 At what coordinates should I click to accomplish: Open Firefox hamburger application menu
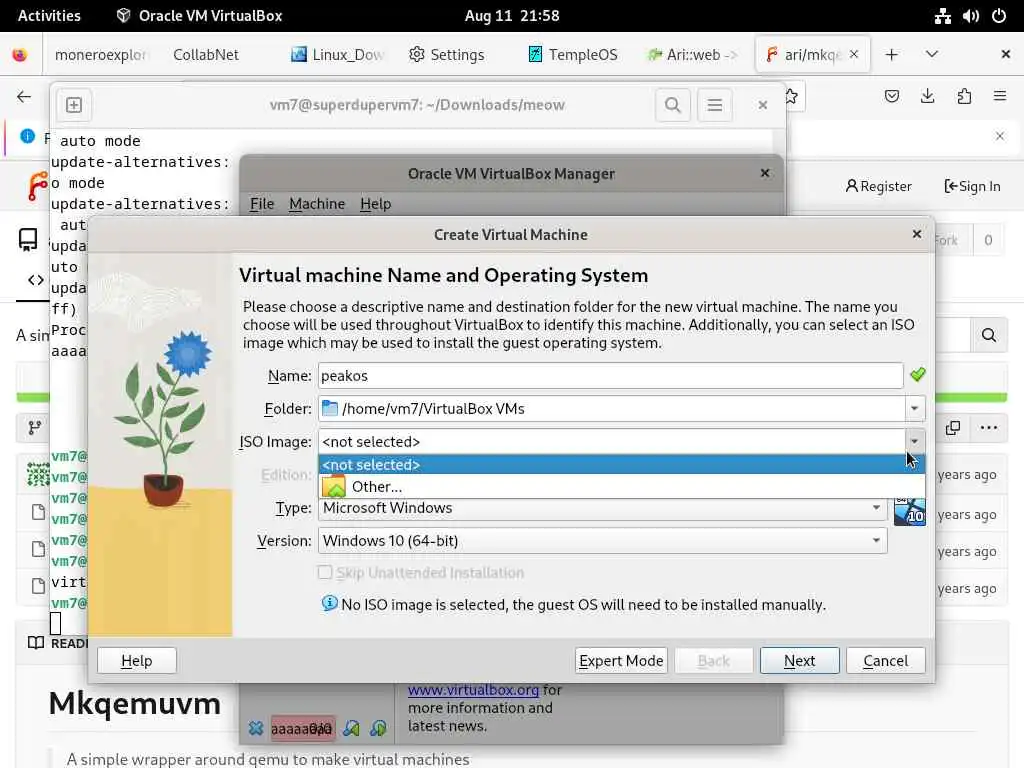(1000, 97)
